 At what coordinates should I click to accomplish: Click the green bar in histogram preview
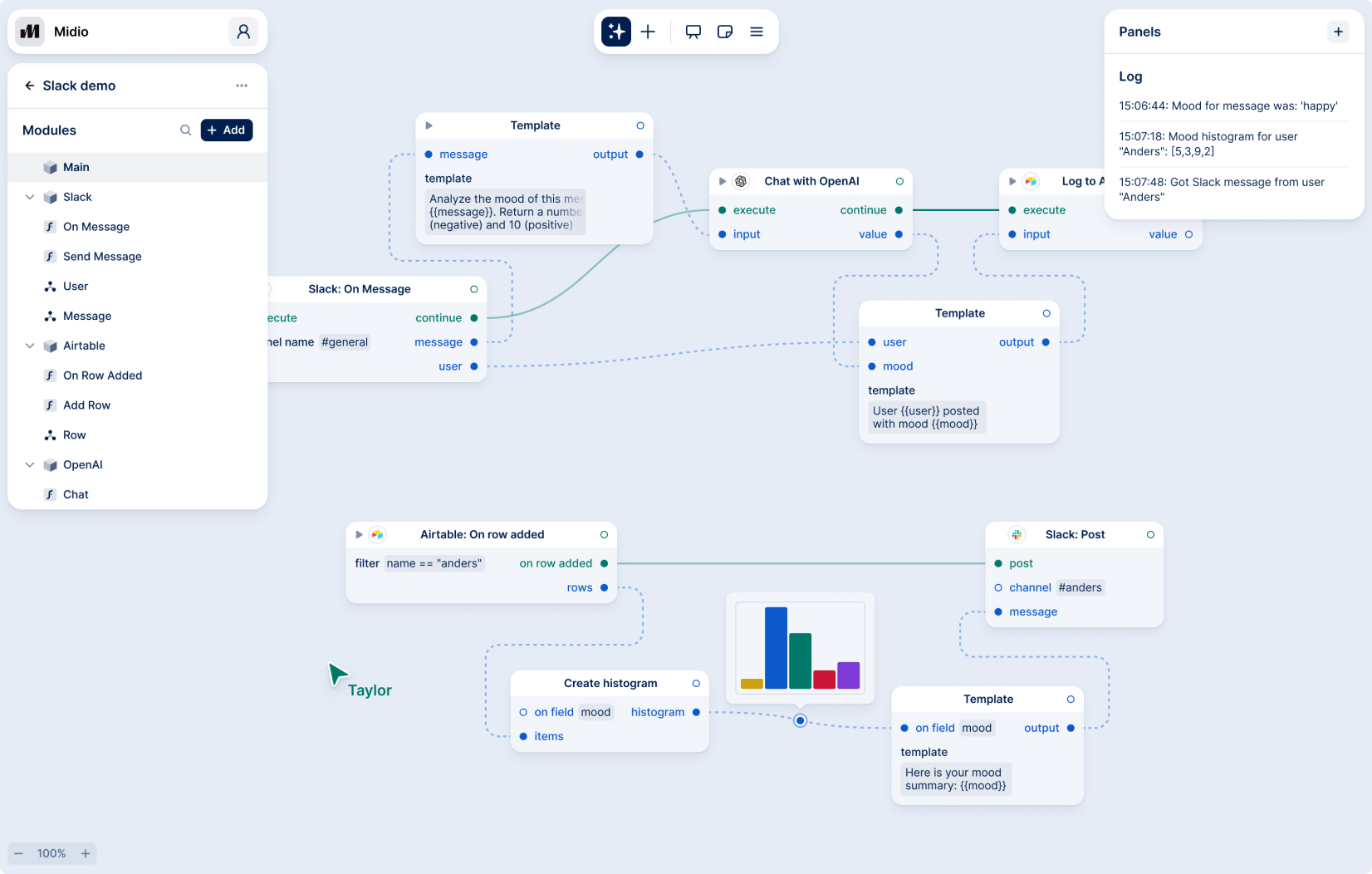[x=801, y=661]
